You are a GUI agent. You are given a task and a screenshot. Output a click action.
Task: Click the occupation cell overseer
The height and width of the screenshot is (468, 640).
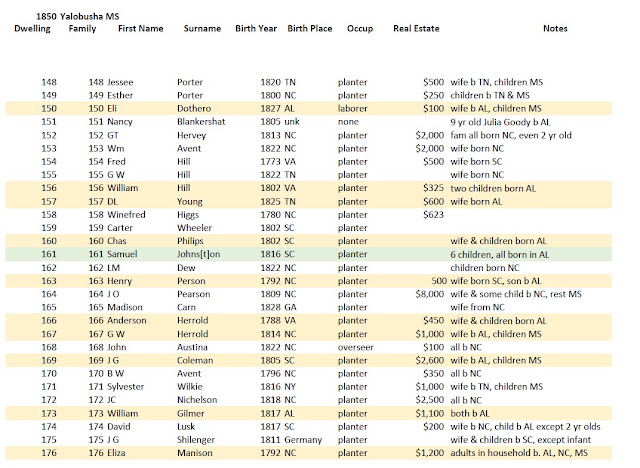pos(356,347)
